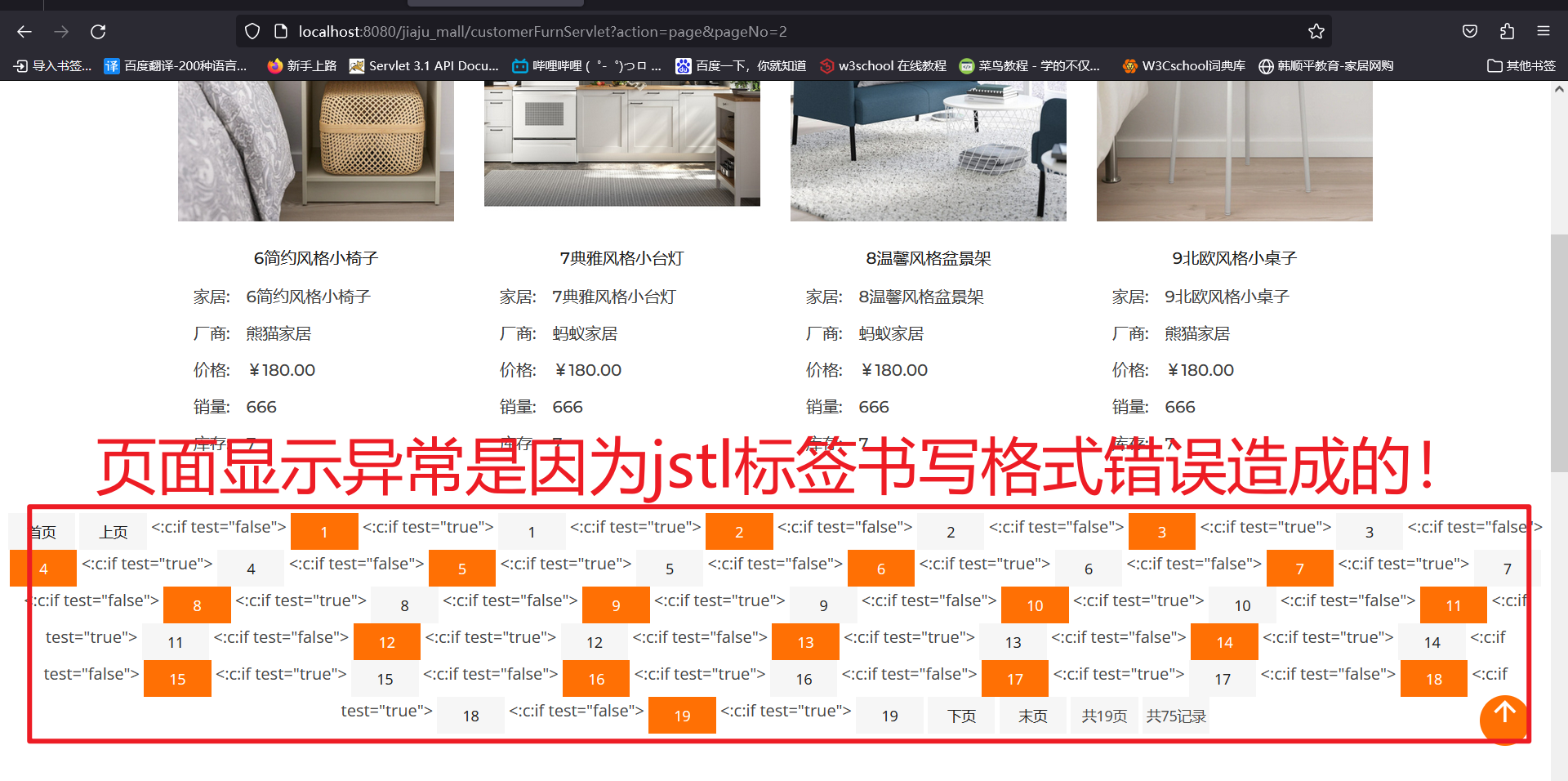Open 哔哩哔哩 bookmark
This screenshot has width=1568, height=781.
586,66
